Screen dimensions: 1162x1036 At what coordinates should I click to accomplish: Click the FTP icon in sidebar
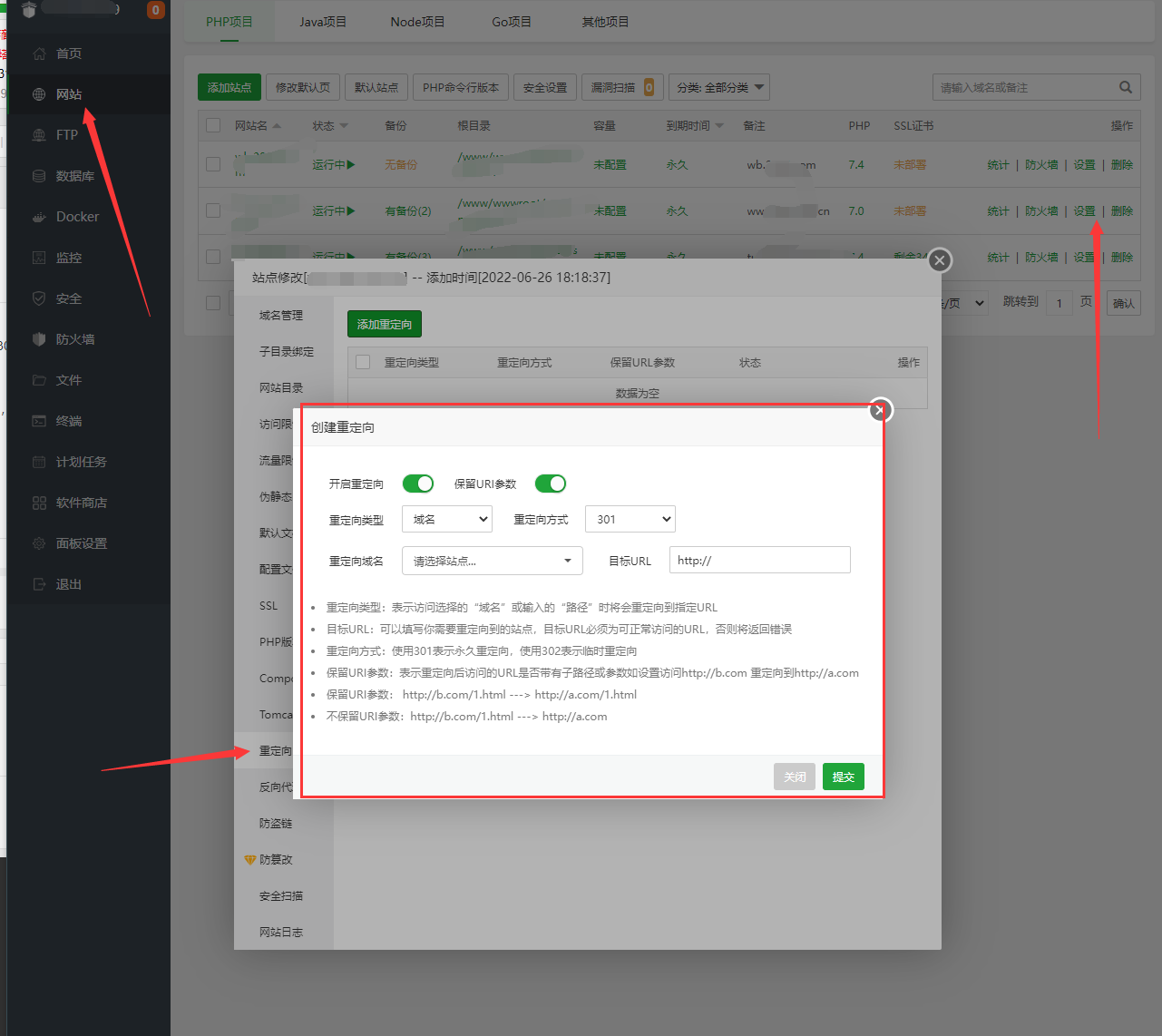(39, 135)
